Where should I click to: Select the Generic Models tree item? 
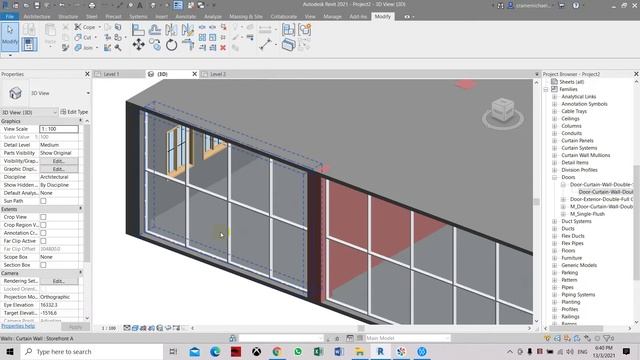[x=579, y=265]
